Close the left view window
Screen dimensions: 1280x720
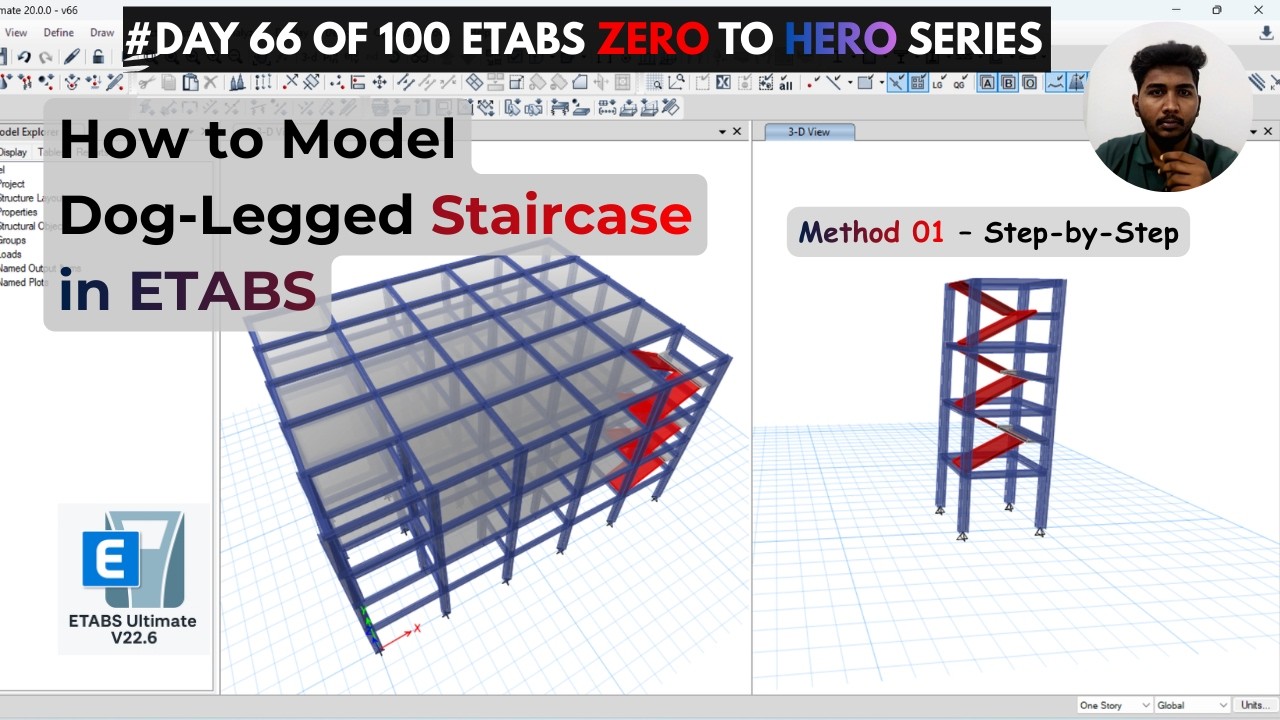[738, 131]
